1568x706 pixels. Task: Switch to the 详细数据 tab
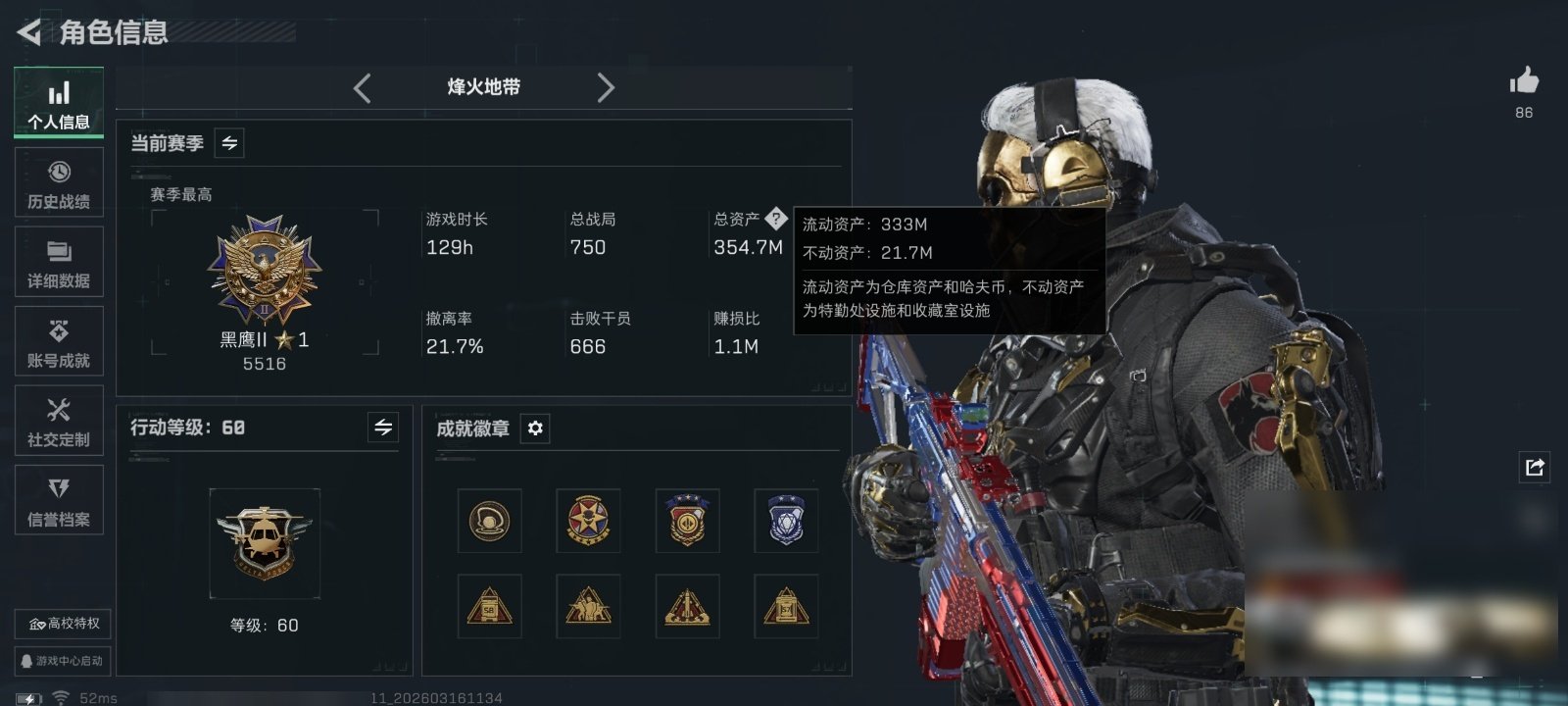[59, 262]
